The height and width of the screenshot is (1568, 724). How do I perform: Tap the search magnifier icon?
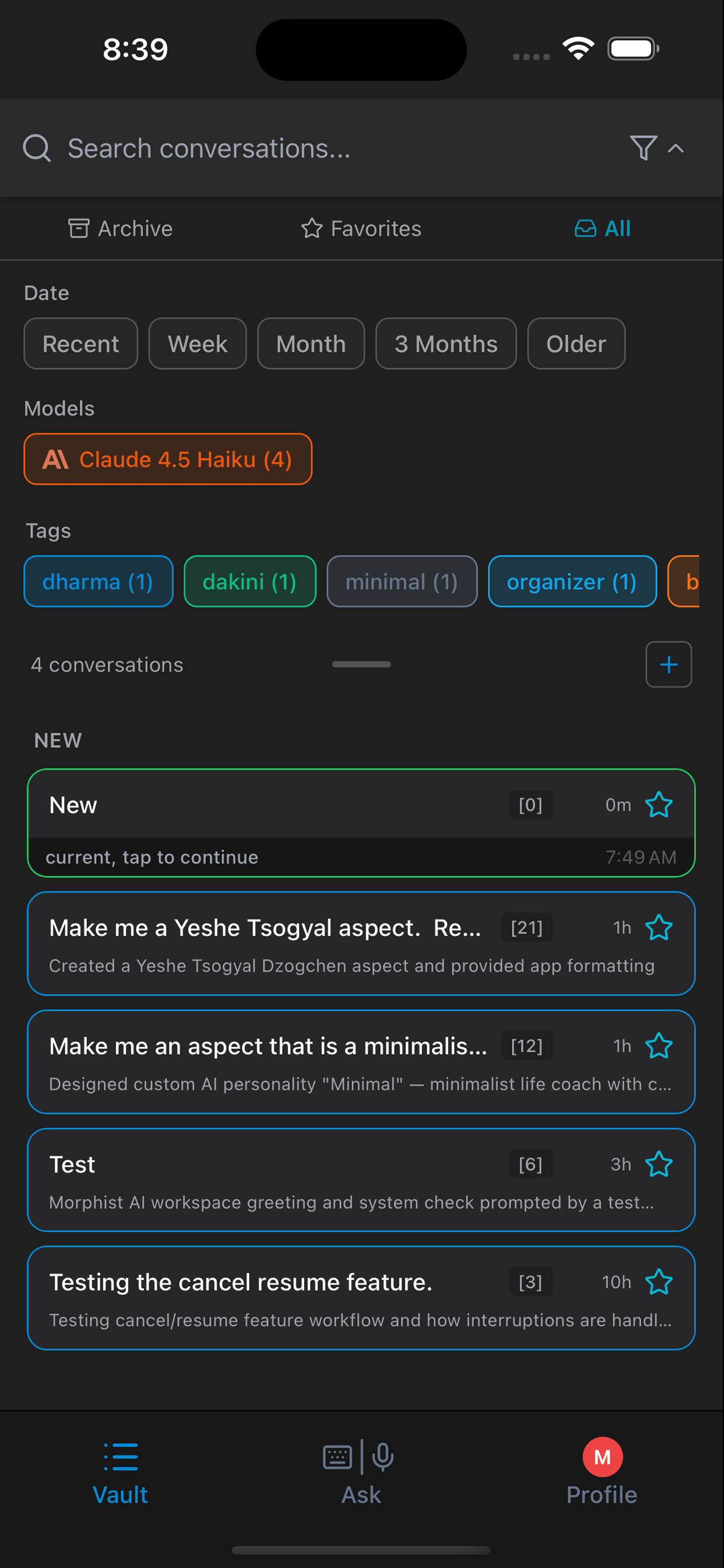pyautogui.click(x=37, y=148)
